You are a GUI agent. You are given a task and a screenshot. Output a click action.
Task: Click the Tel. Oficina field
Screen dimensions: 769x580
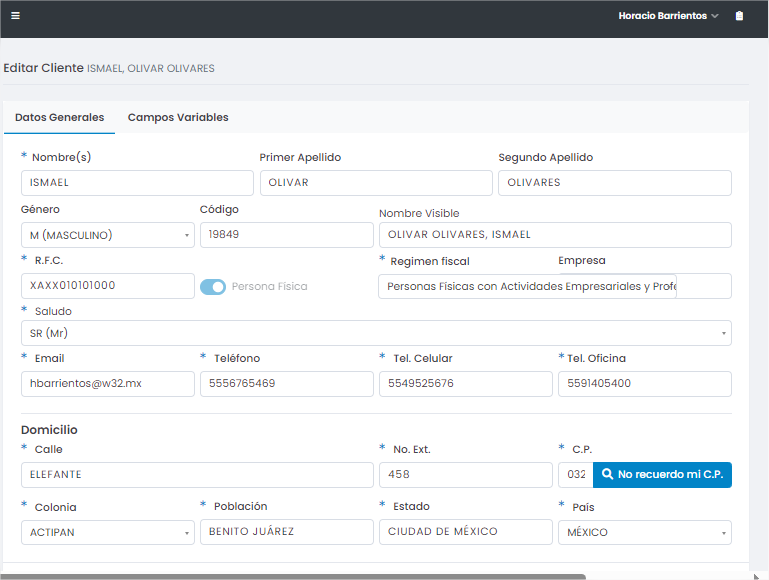pos(645,384)
